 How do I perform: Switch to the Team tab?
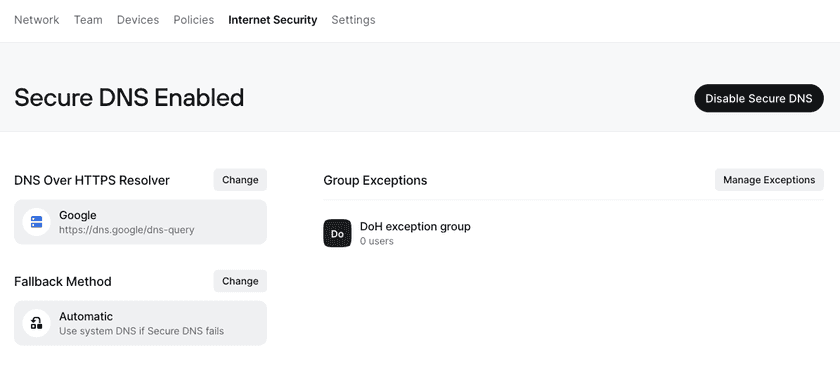point(88,20)
